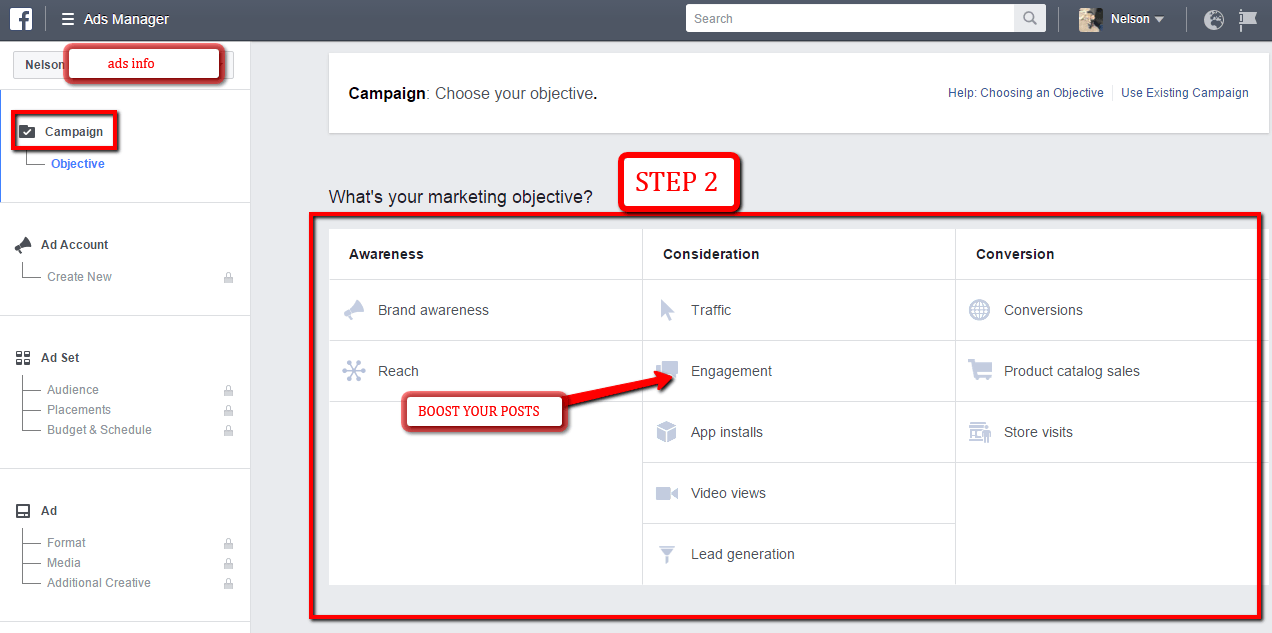Click the lock icon beside Additional Creative
This screenshot has width=1272, height=633.
coord(228,584)
